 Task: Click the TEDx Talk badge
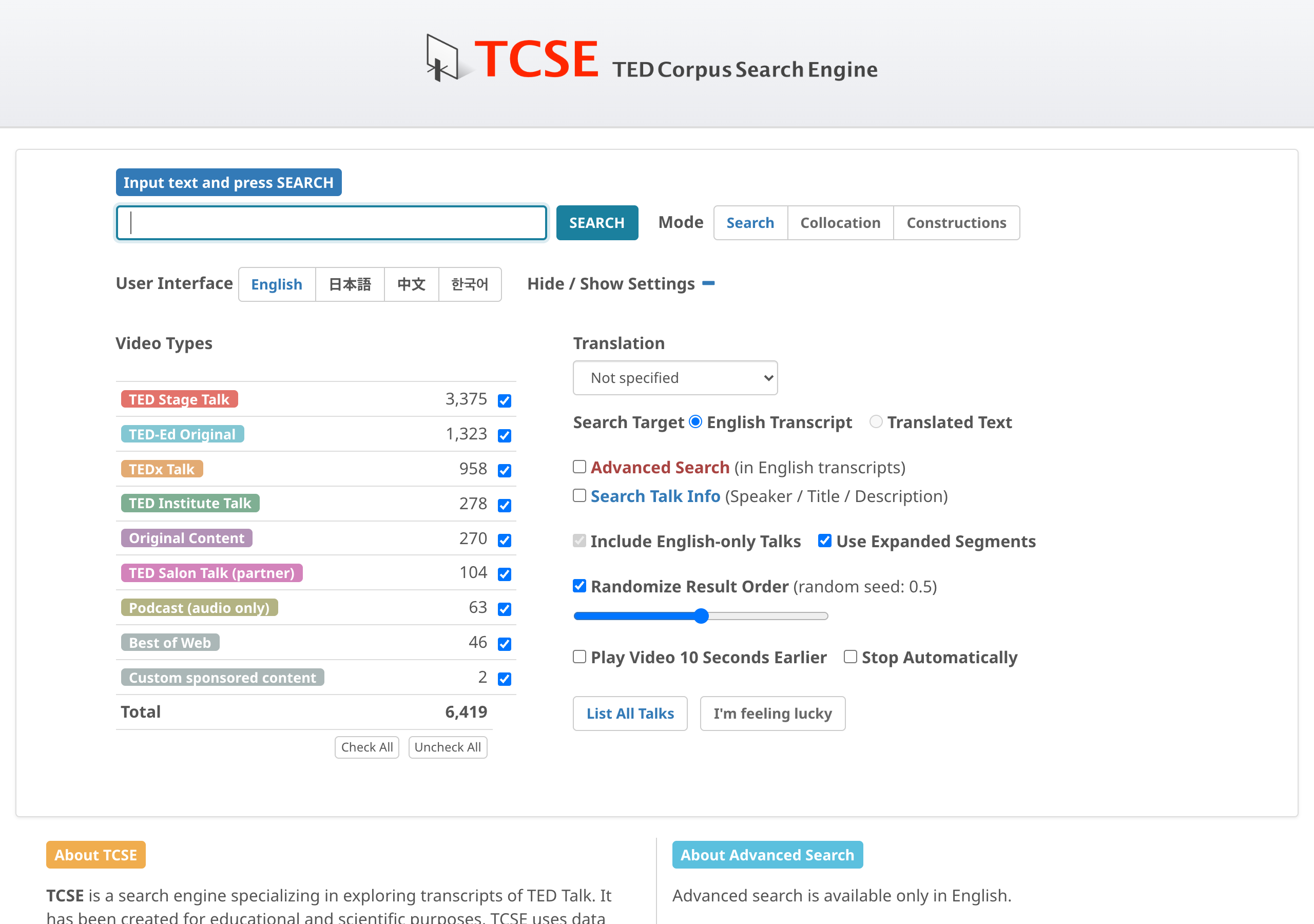pos(162,469)
